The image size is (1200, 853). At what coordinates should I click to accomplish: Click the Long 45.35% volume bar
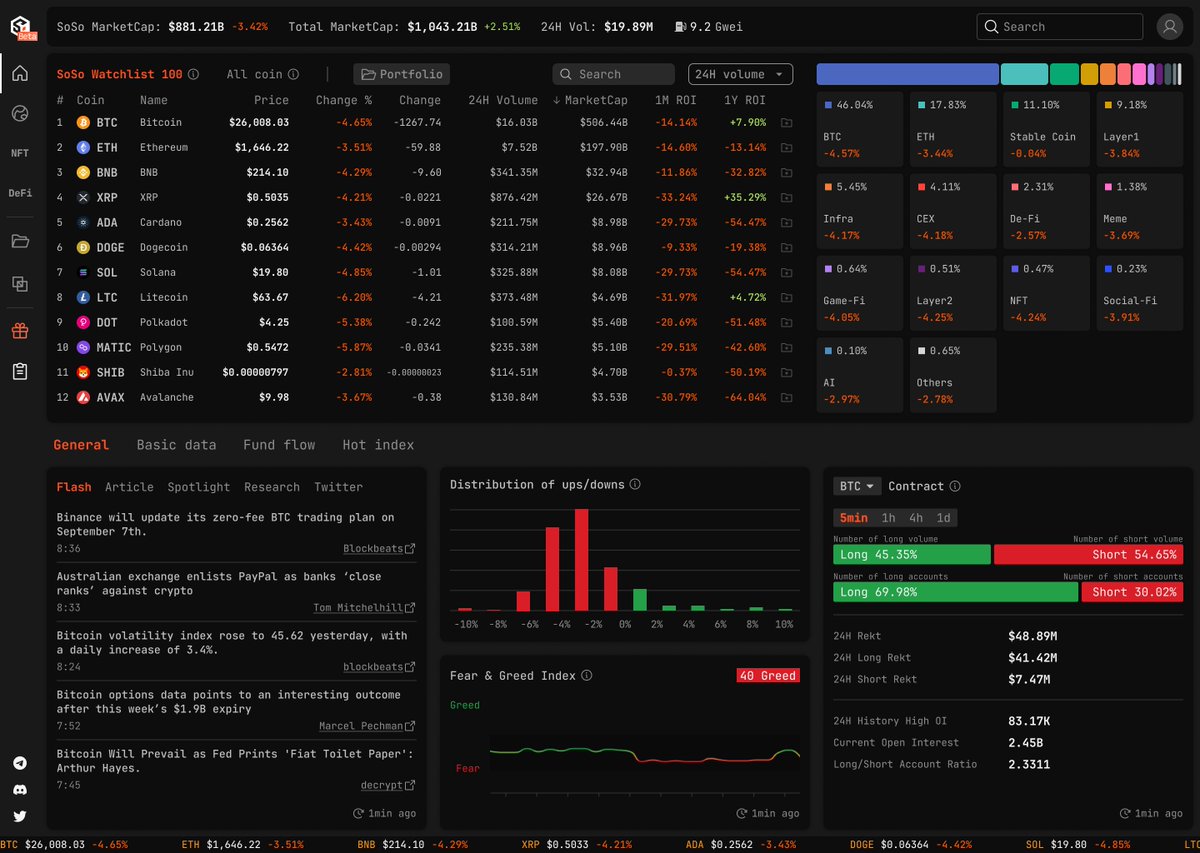click(912, 554)
